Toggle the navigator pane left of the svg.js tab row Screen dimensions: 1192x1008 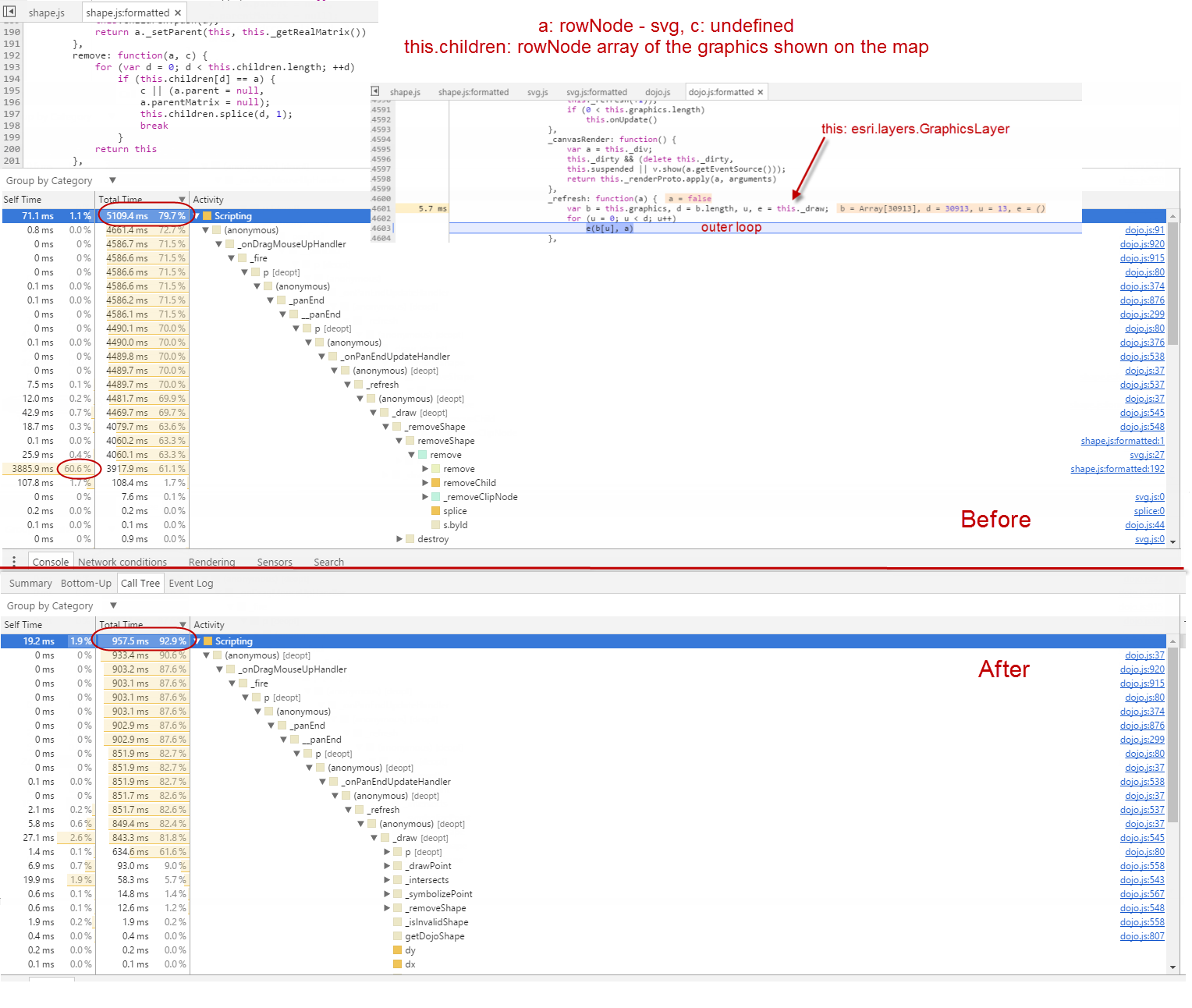click(375, 91)
